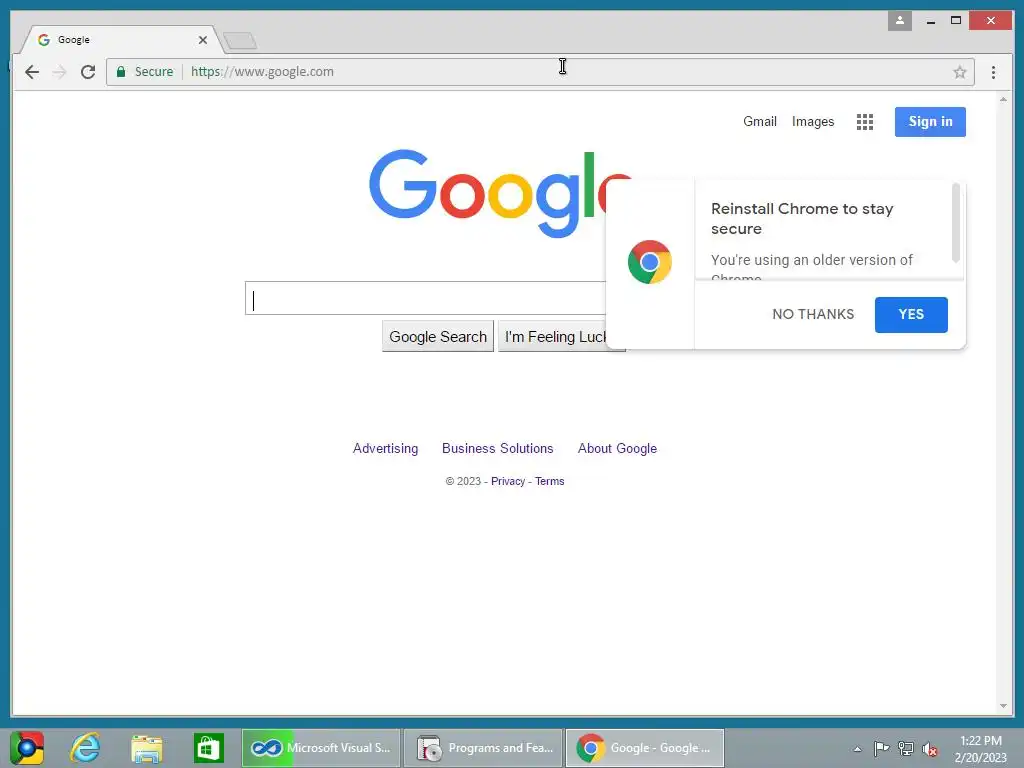Click the forward navigation arrow
1024x768 pixels.
point(59,72)
